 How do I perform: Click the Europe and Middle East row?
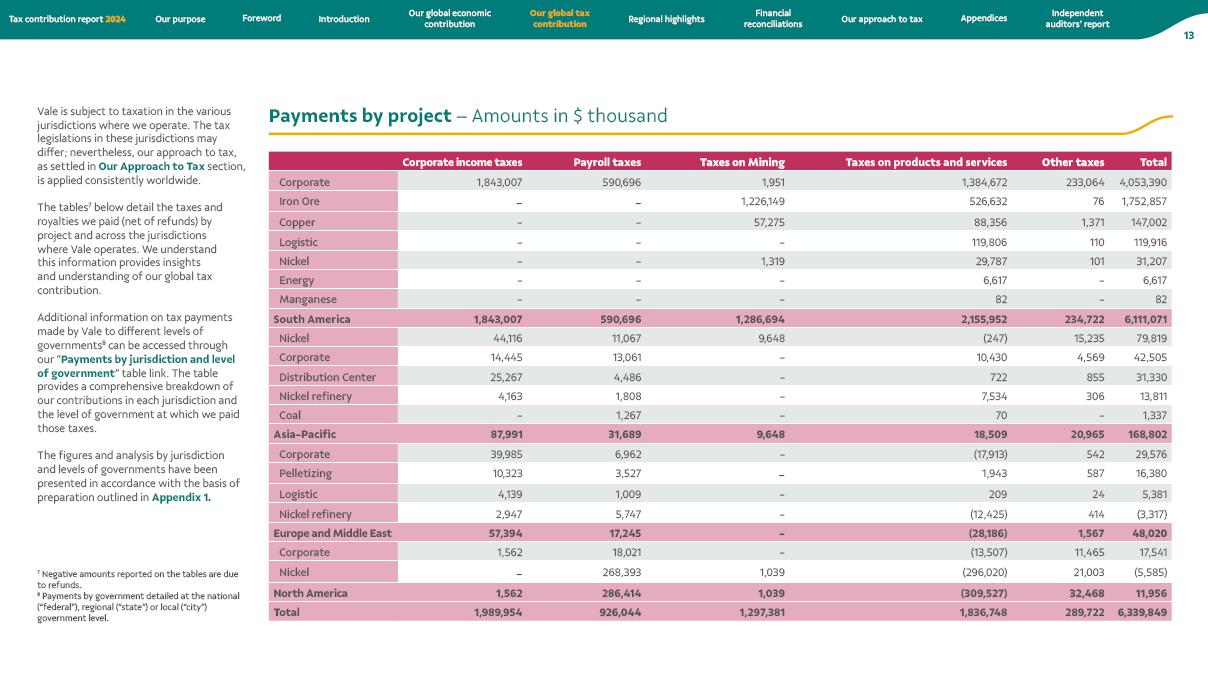[x=332, y=533]
